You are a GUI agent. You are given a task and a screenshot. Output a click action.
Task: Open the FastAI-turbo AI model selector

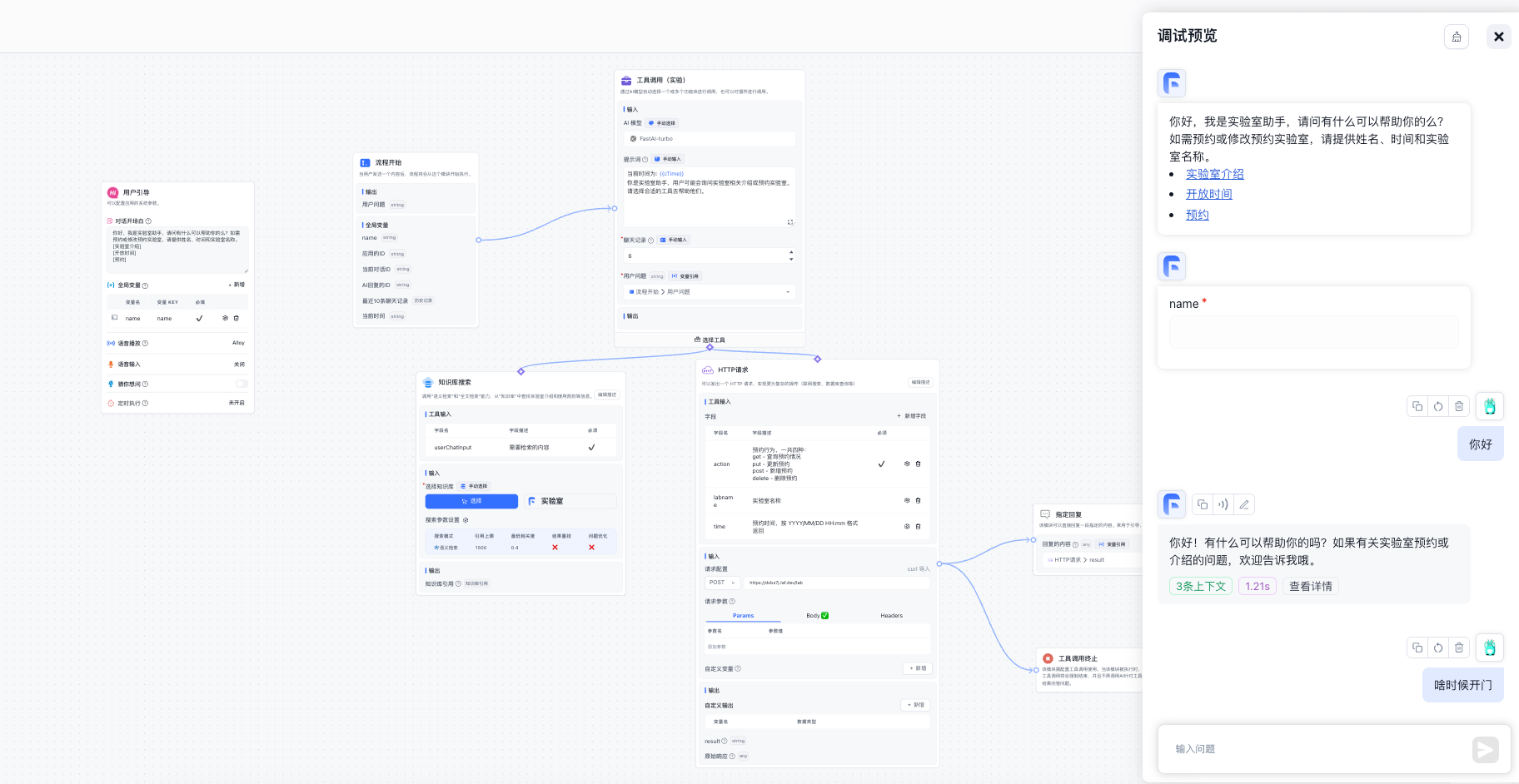point(709,139)
